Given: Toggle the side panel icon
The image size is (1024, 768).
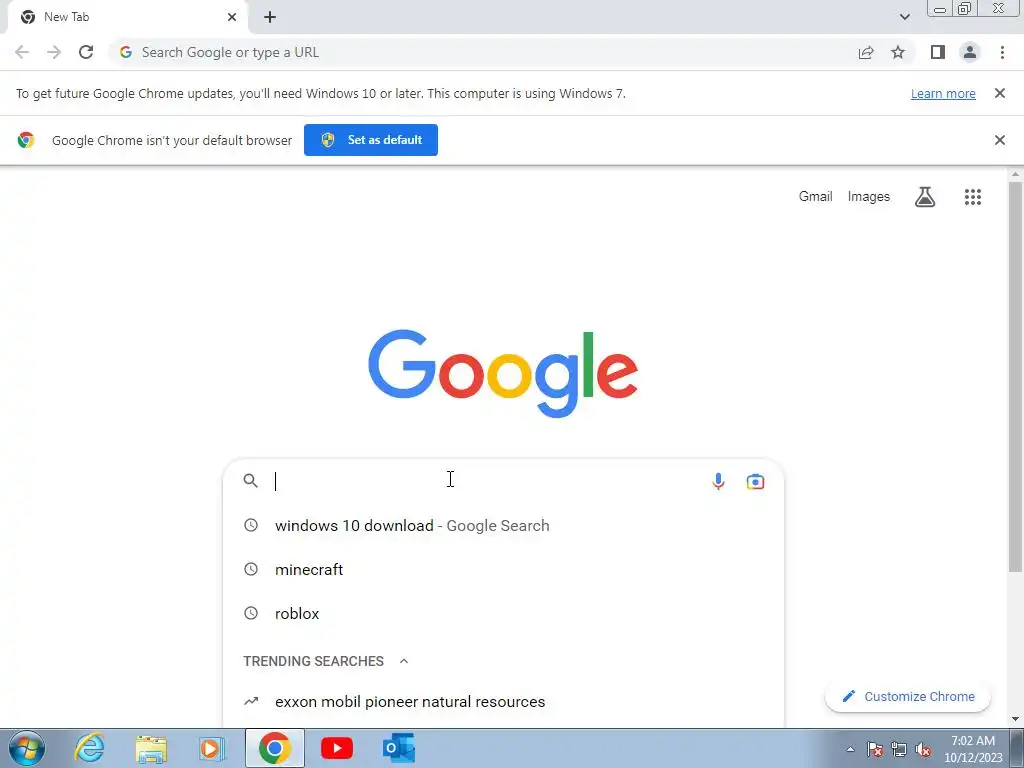Looking at the screenshot, I should tap(938, 52).
